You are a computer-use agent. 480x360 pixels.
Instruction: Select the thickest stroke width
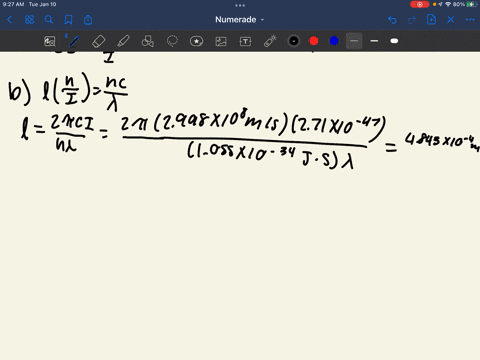394,41
